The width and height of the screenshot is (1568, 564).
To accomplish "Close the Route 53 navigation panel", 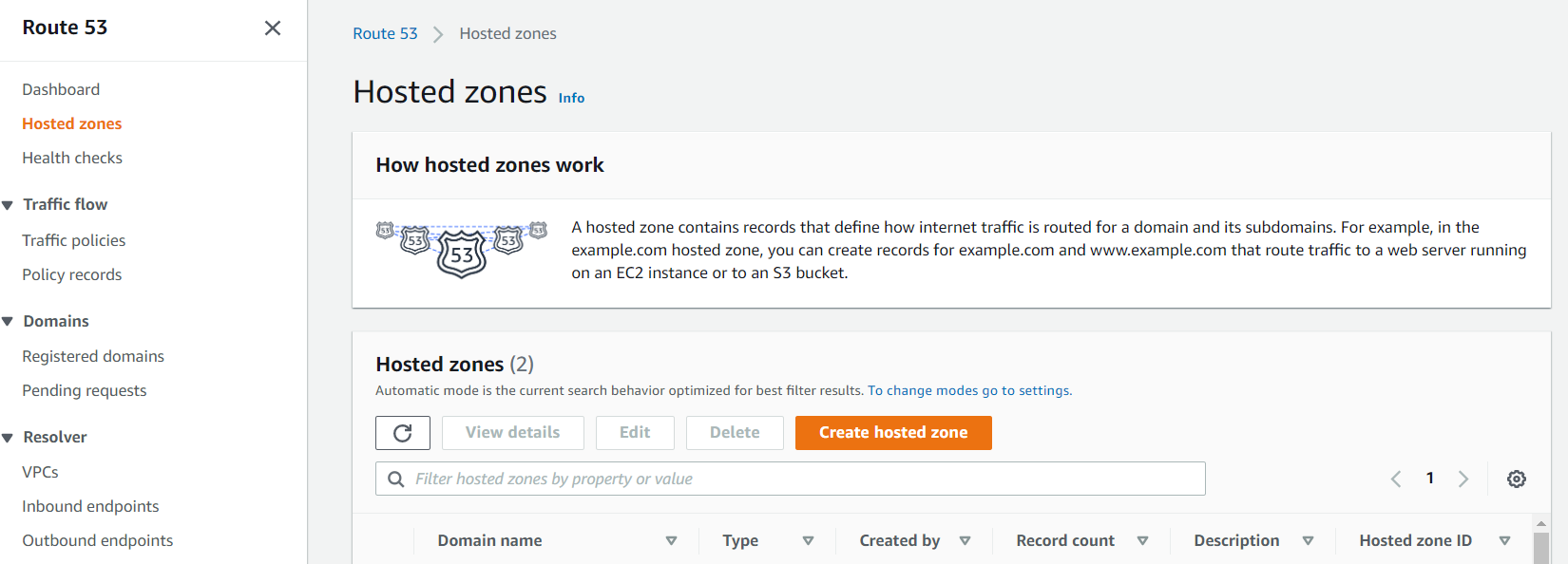I will point(273,28).
